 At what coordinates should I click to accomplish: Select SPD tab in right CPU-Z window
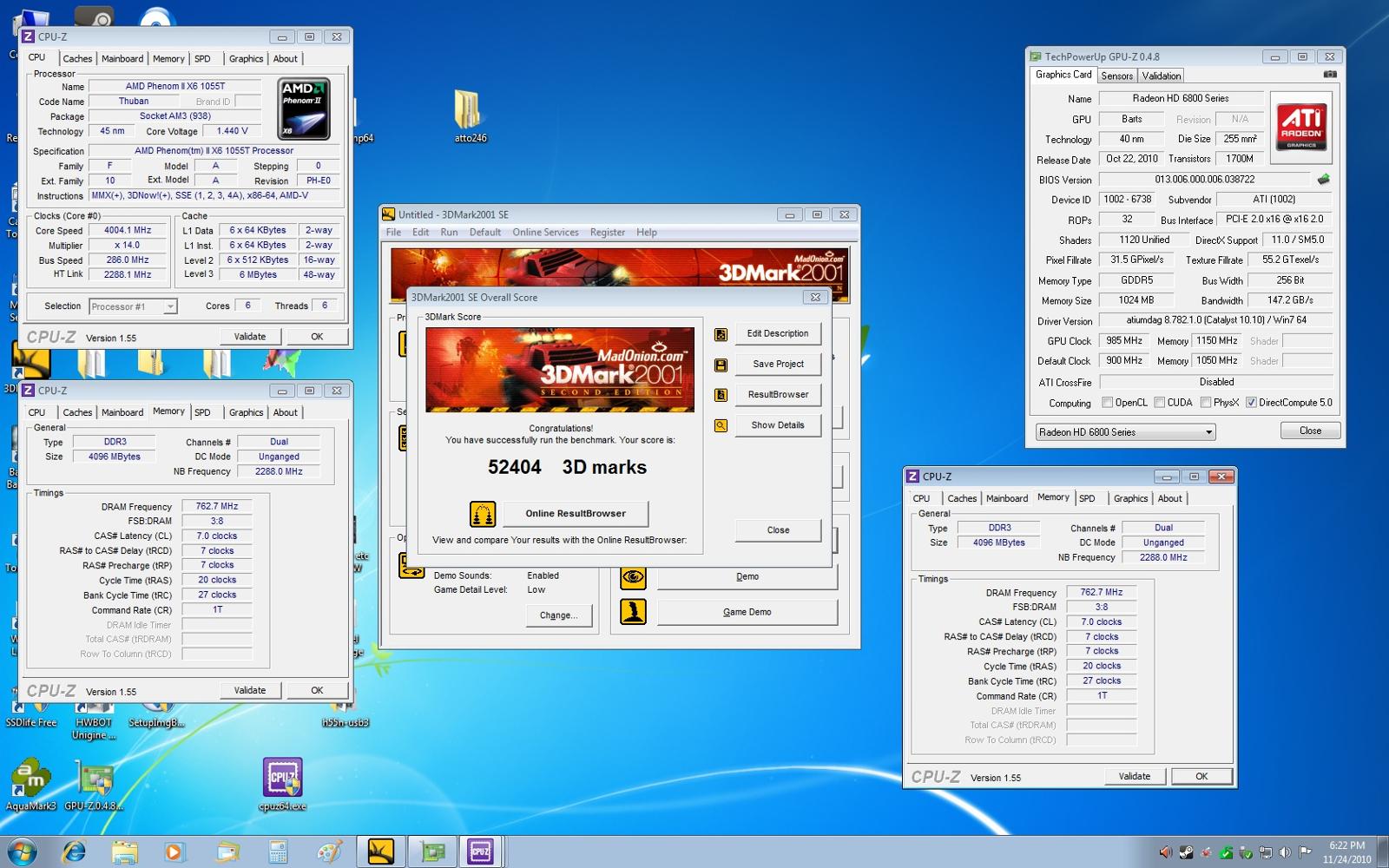coord(1087,499)
